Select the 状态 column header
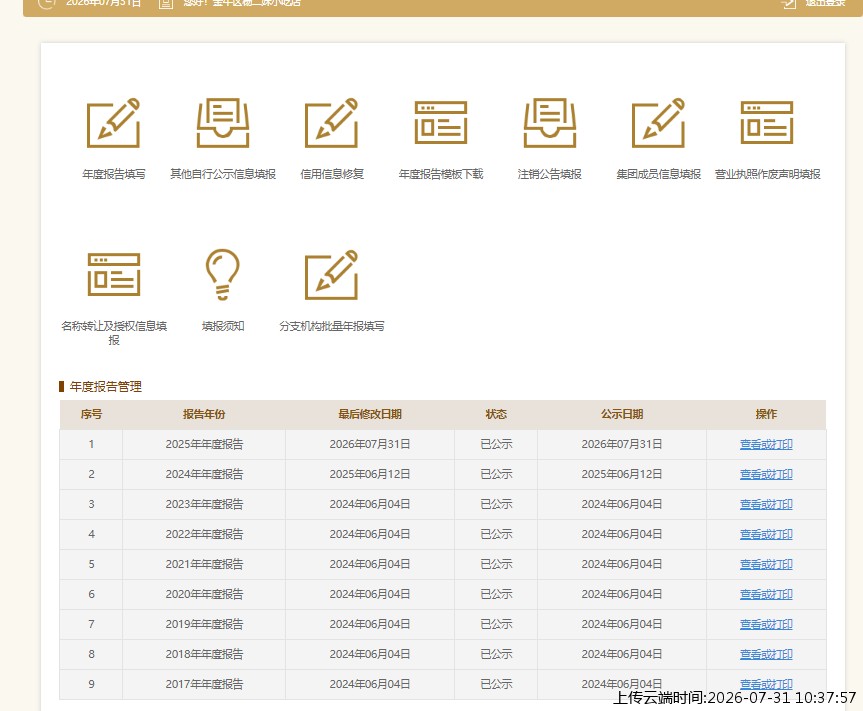Screen dimensions: 863x711 tap(496, 414)
